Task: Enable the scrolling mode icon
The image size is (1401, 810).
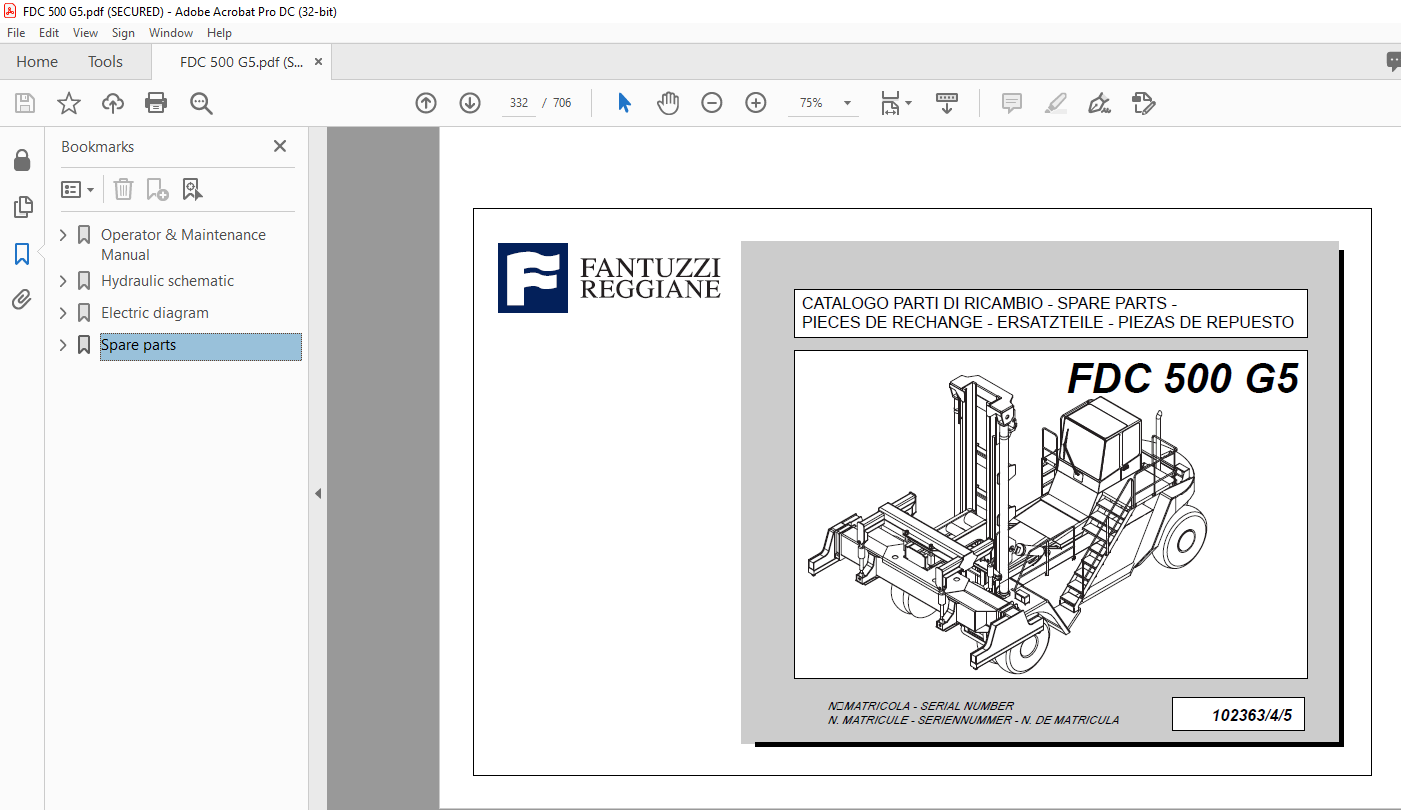Action: (947, 103)
